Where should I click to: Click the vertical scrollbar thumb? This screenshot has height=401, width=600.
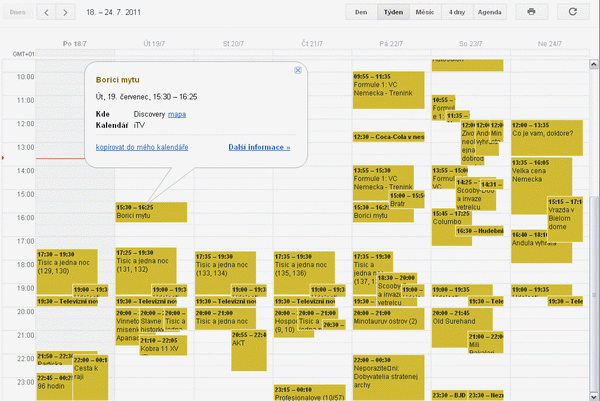[x=593, y=295]
